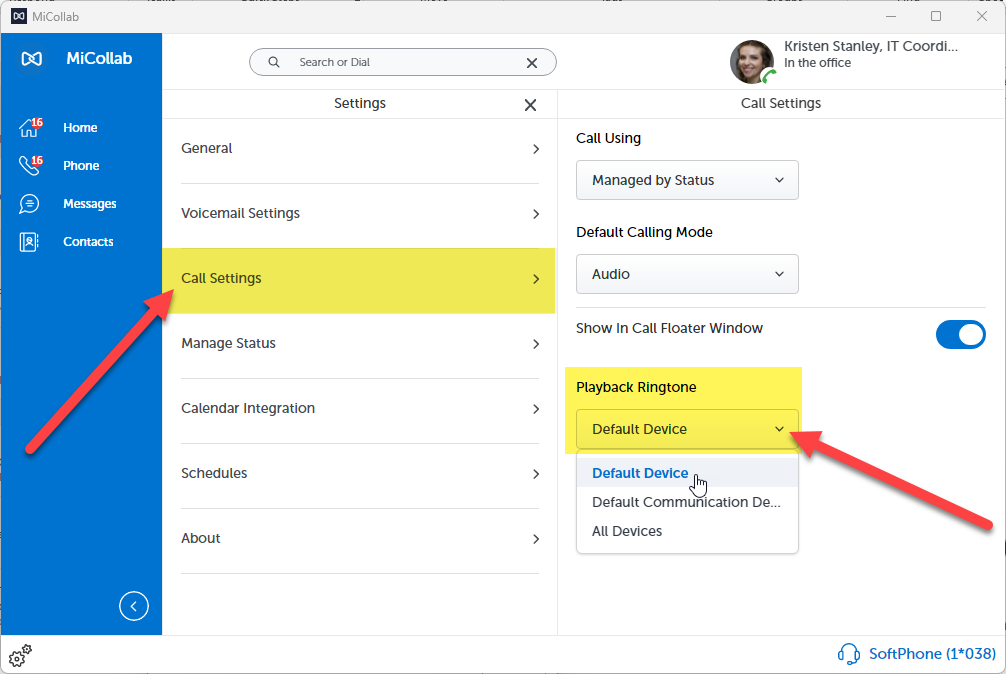Select All Devices ringtone option
1006x674 pixels.
627,531
